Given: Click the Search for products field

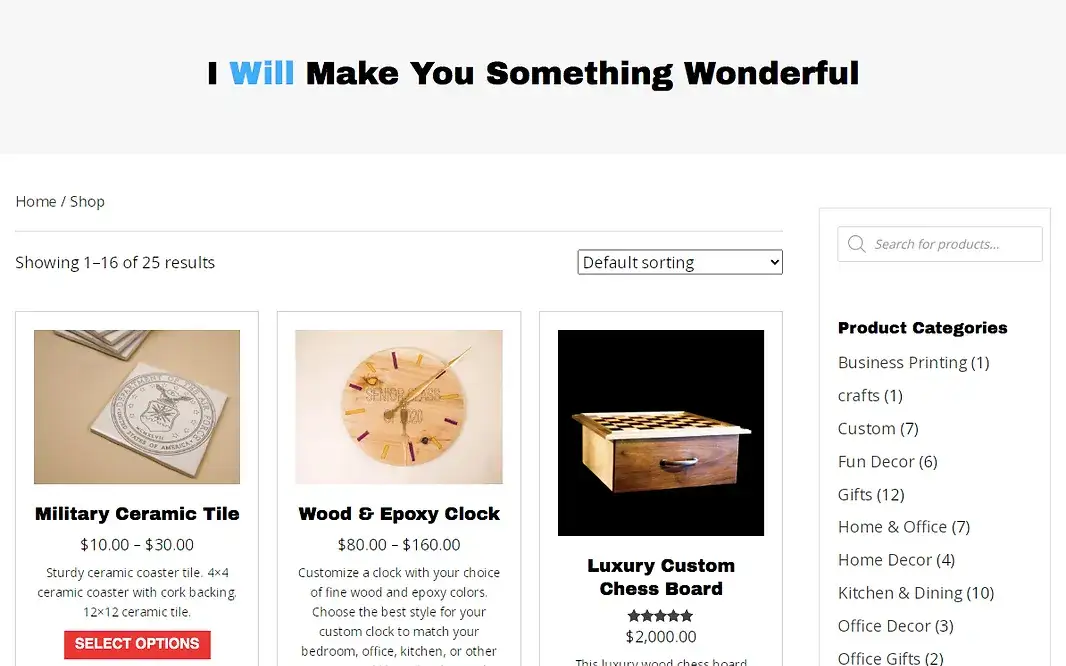Looking at the screenshot, I should (940, 244).
